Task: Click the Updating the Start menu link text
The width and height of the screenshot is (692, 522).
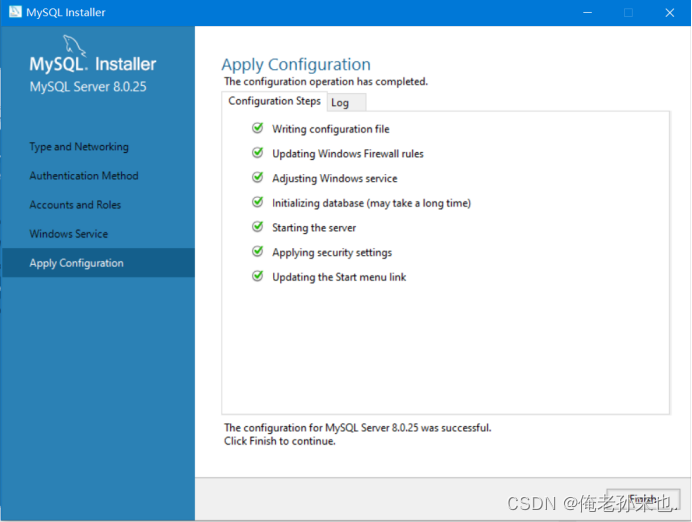Action: (339, 277)
